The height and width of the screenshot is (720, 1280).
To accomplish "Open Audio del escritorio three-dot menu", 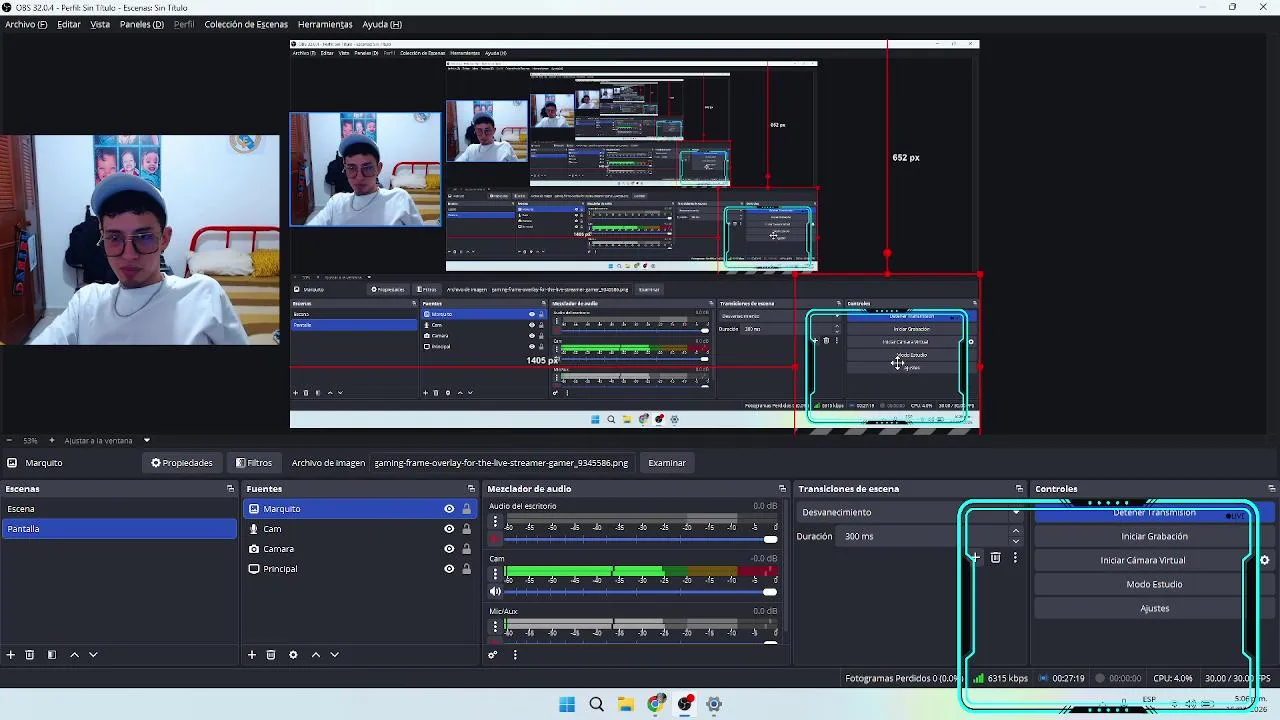I will (x=495, y=521).
